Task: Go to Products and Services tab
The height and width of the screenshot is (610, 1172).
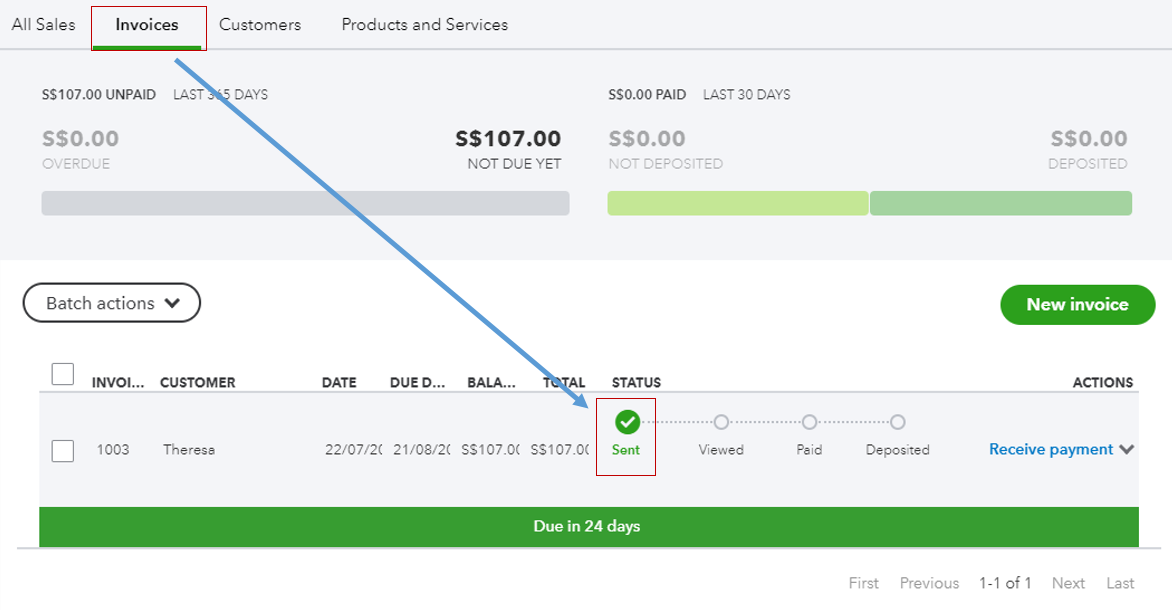Action: 425,24
